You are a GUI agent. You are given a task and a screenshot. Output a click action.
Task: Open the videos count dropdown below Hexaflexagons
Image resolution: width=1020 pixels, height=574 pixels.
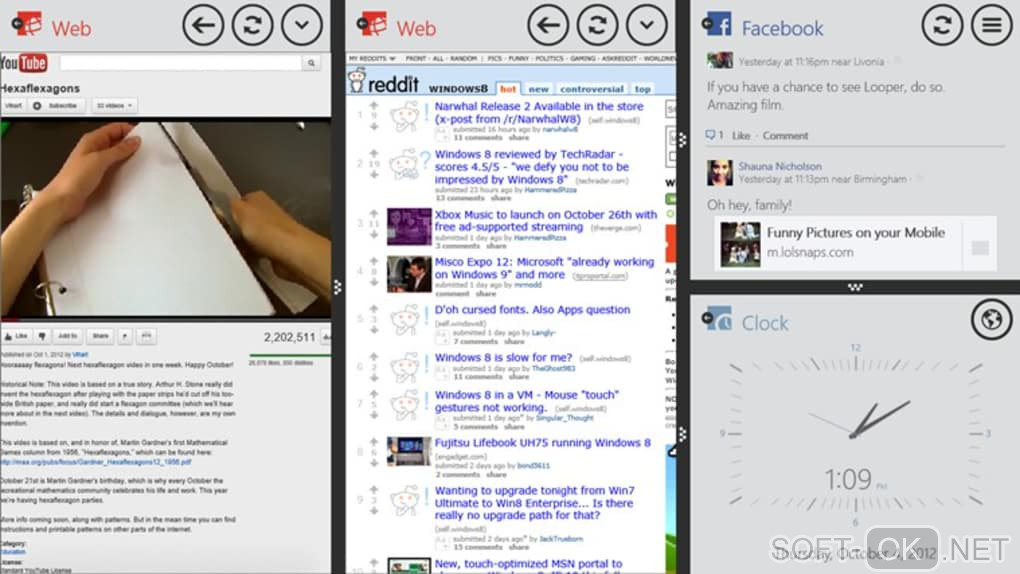click(114, 105)
